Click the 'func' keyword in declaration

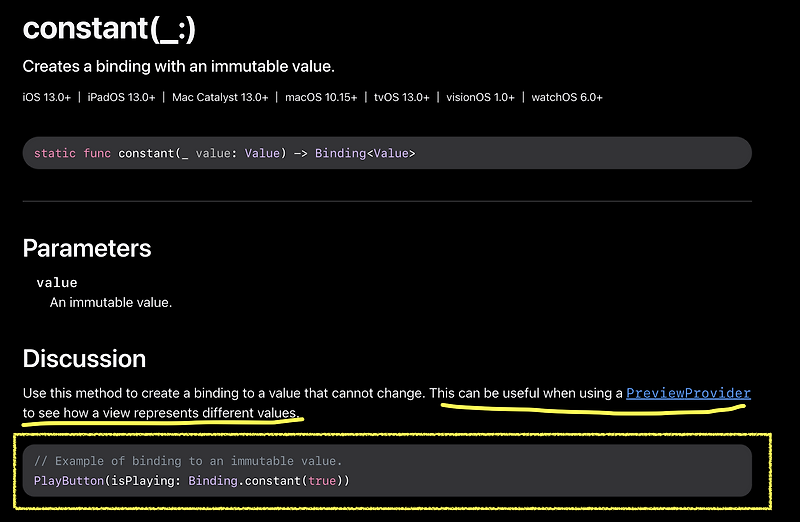click(97, 153)
